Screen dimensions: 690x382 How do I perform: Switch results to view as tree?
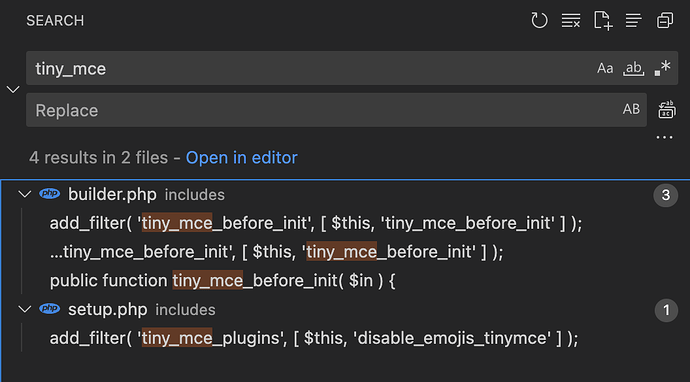634,20
